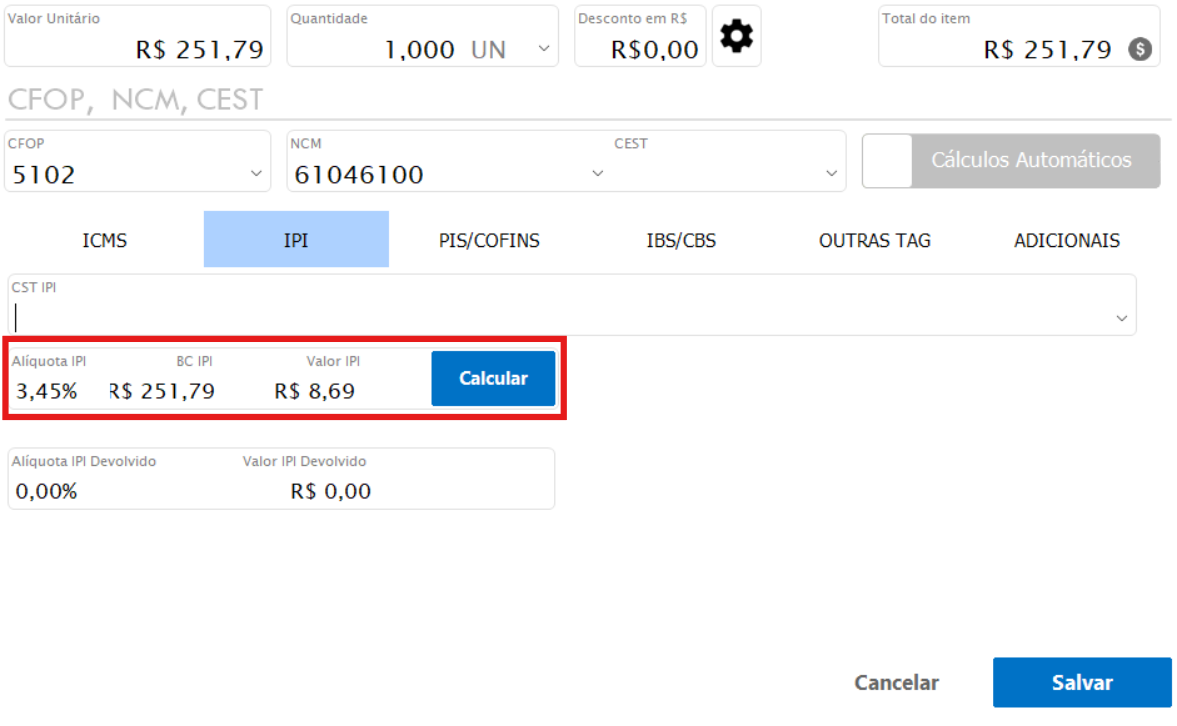1177x726 pixels.
Task: Expand the quantity unit UN dropdown
Action: (x=544, y=49)
